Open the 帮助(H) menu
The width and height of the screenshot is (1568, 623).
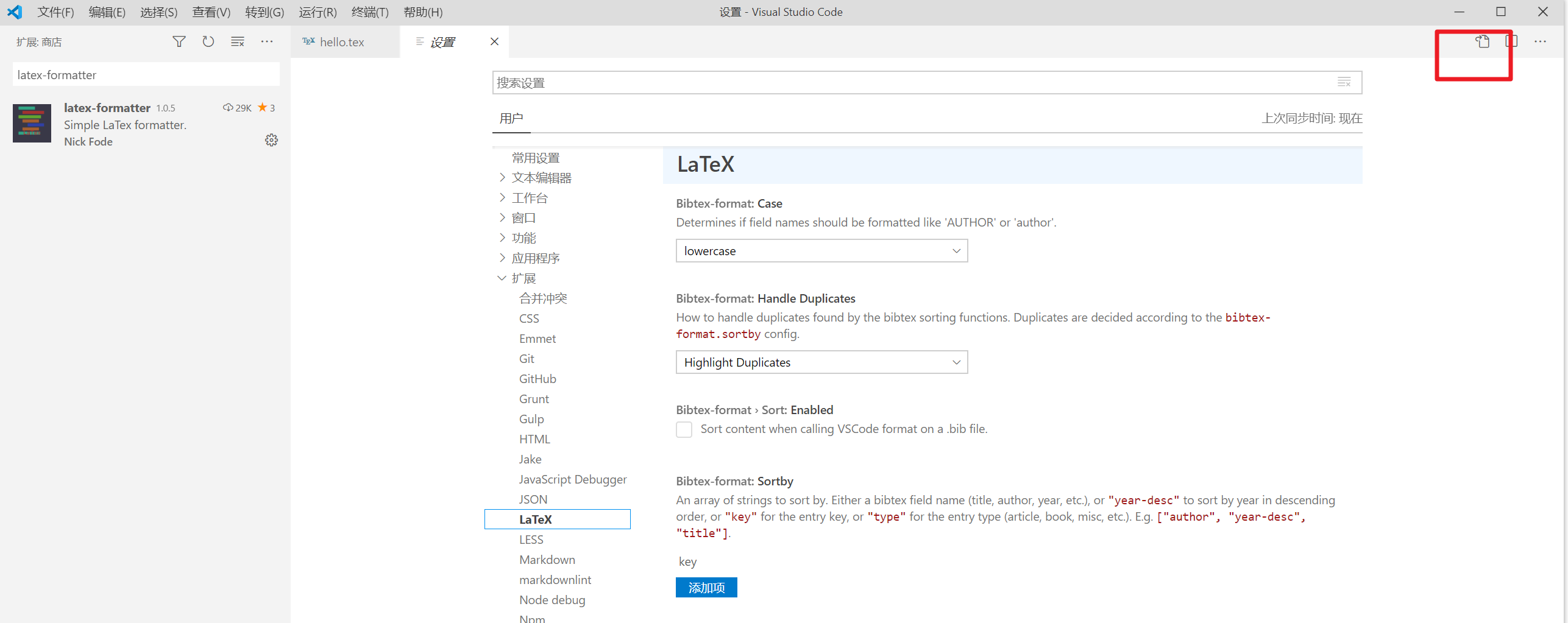click(x=423, y=12)
